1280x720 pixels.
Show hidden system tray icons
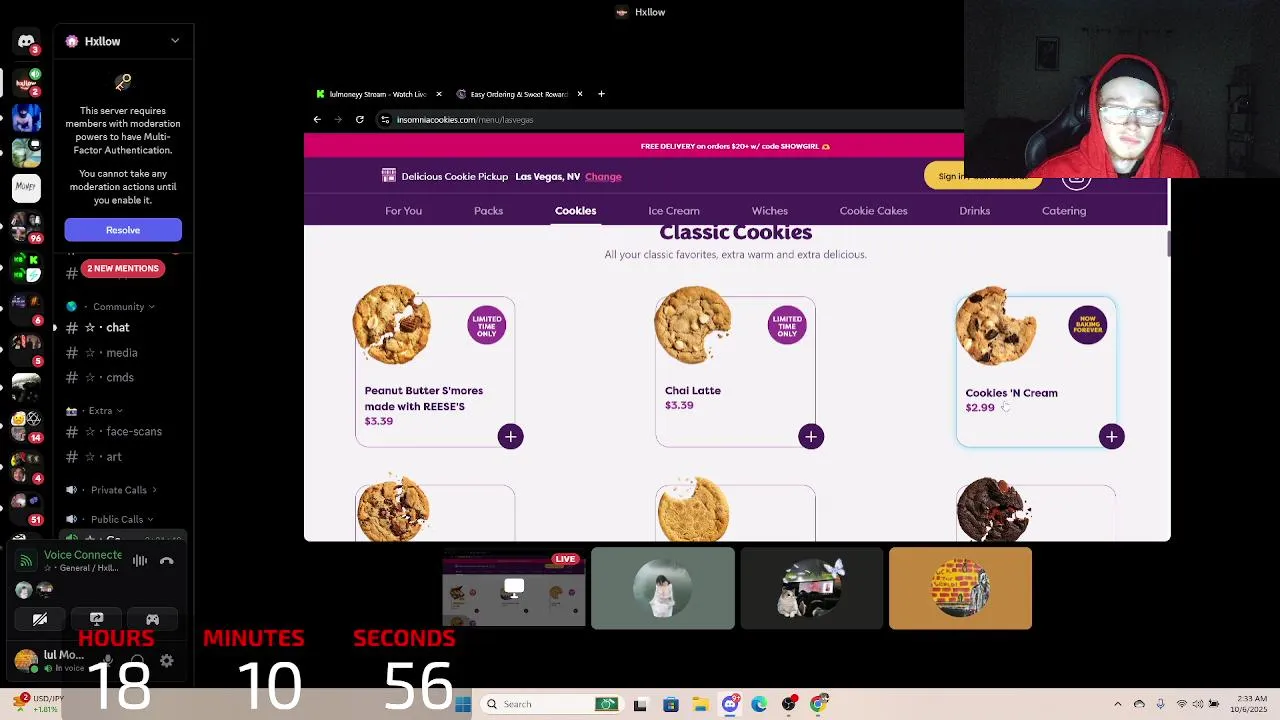(x=1118, y=704)
